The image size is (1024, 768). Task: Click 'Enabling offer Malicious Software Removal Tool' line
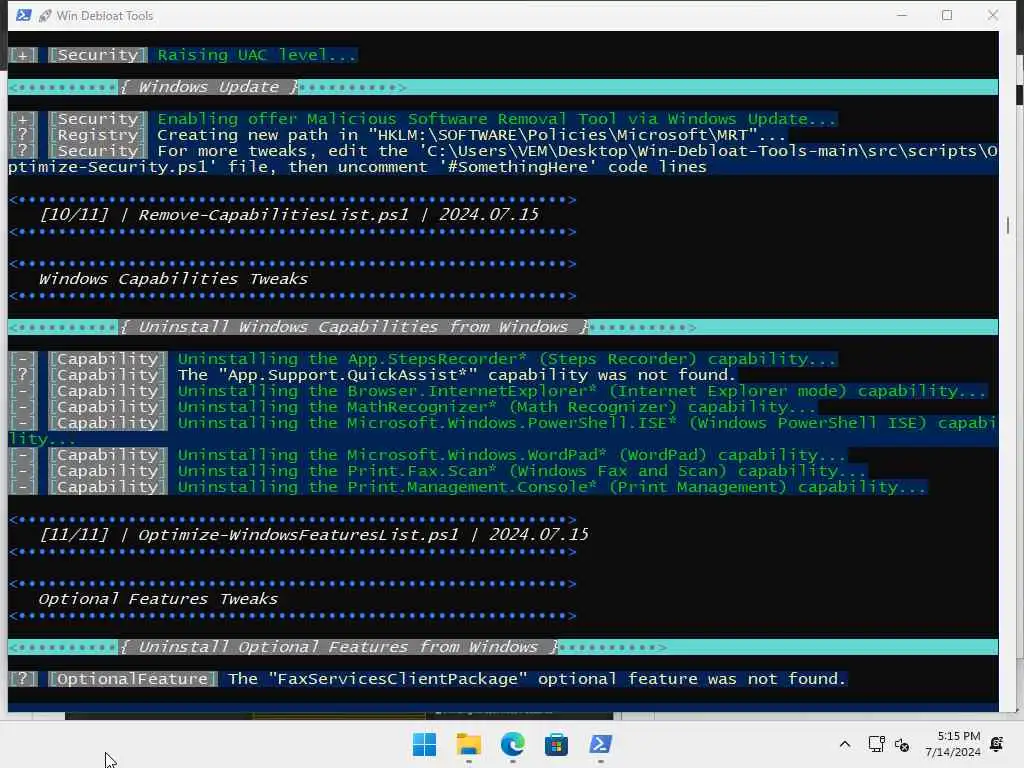[496, 119]
